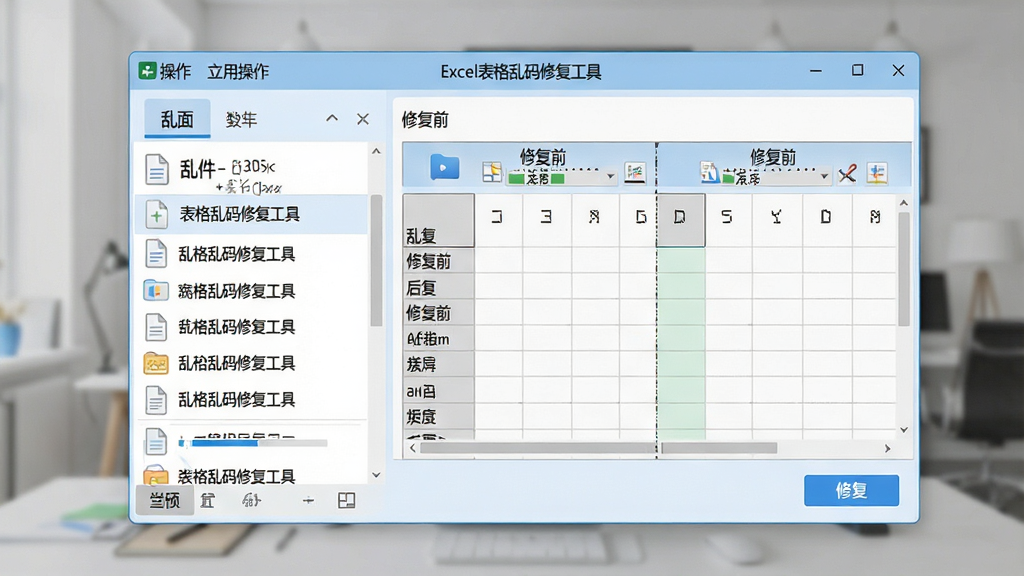Select the item with the green plus icon
Viewport: 1024px width, 576px height.
tap(251, 214)
